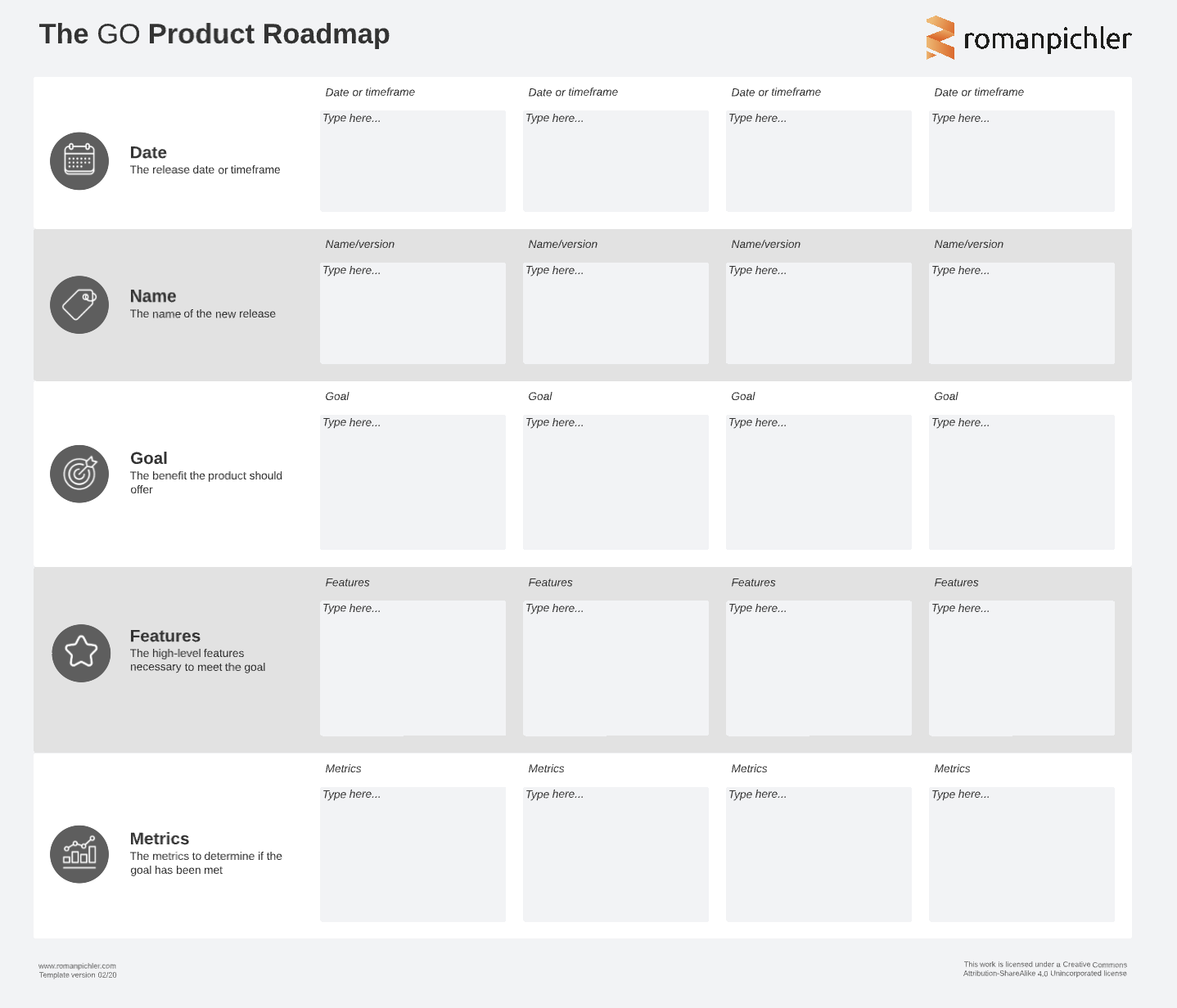This screenshot has width=1177, height=1008.
Task: Click the second Date or timeframe input box
Action: [x=616, y=161]
